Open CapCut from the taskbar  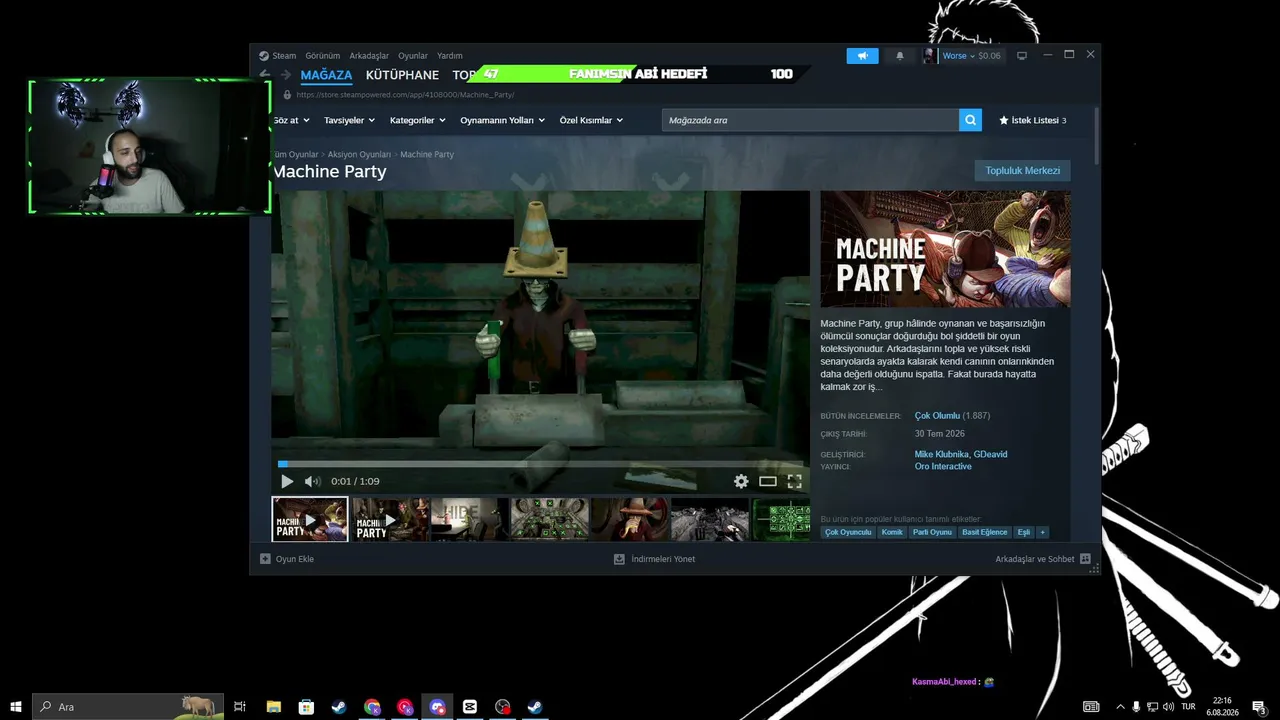[470, 707]
